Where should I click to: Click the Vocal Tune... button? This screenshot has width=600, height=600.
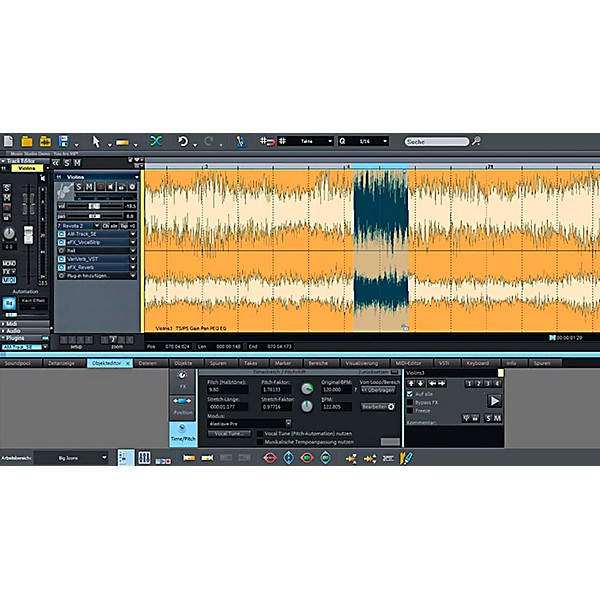(x=229, y=434)
